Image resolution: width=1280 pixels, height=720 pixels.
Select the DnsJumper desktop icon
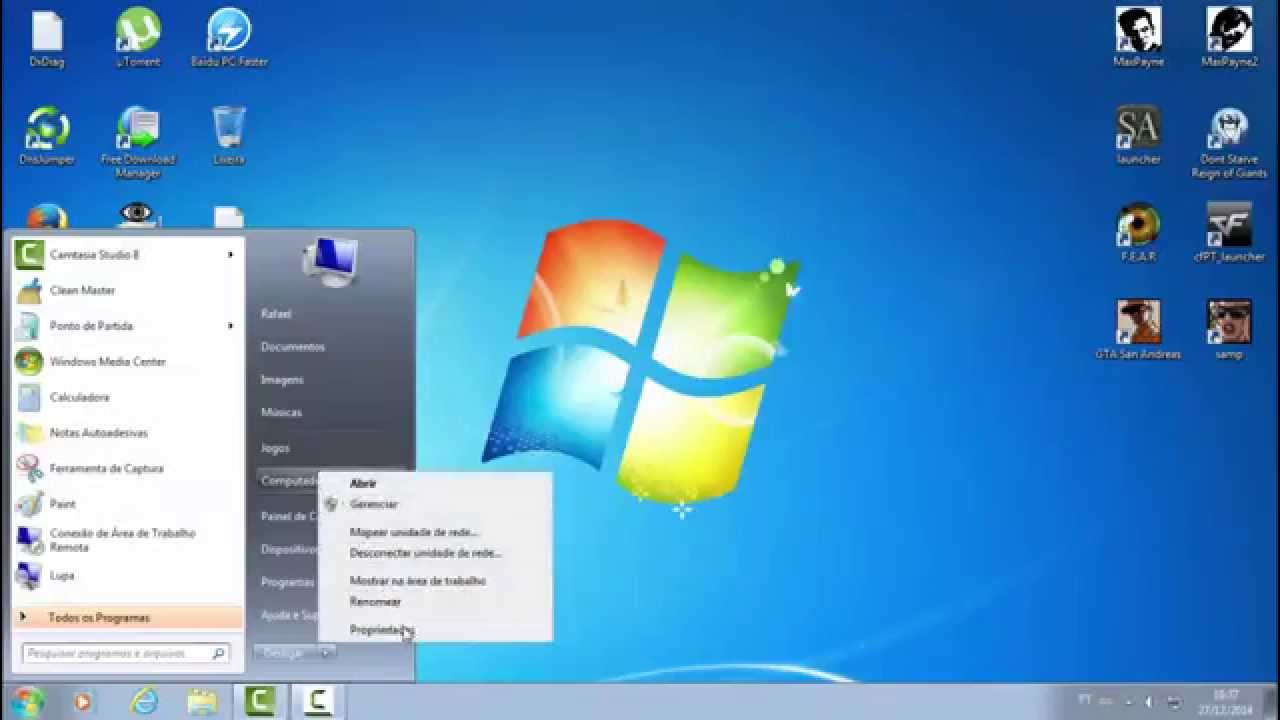(x=47, y=135)
